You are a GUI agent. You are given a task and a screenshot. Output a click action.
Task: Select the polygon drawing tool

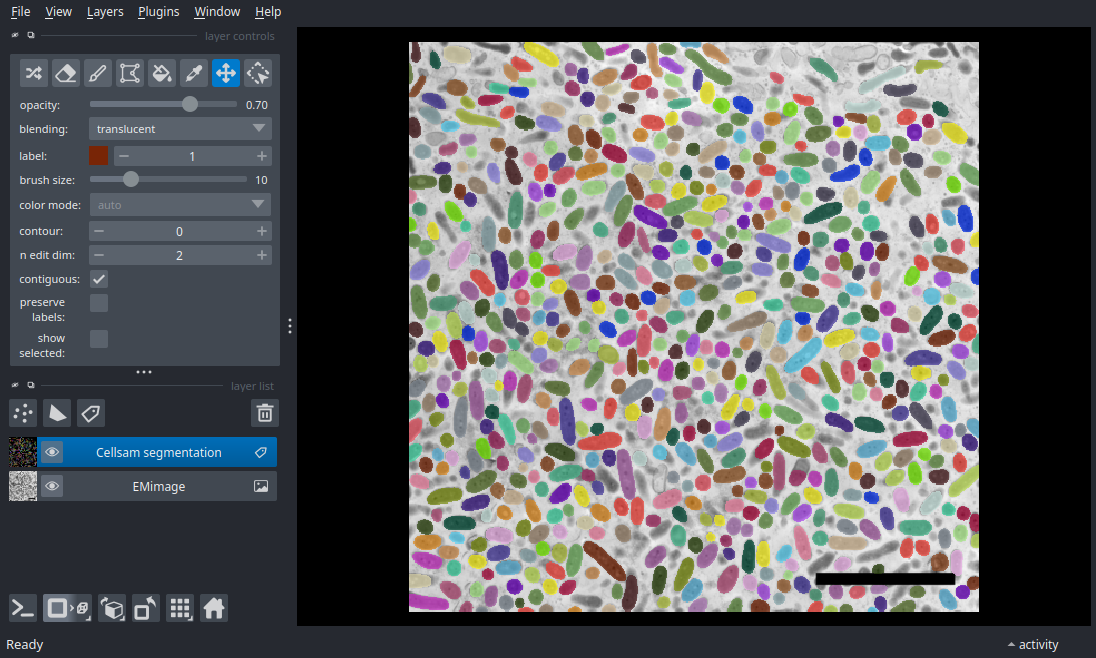129,73
